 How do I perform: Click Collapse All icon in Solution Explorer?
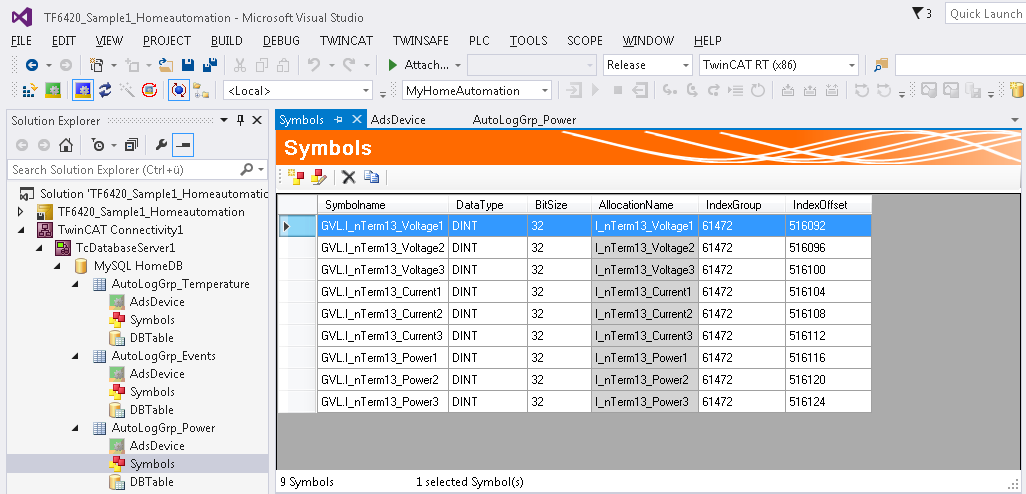132,145
